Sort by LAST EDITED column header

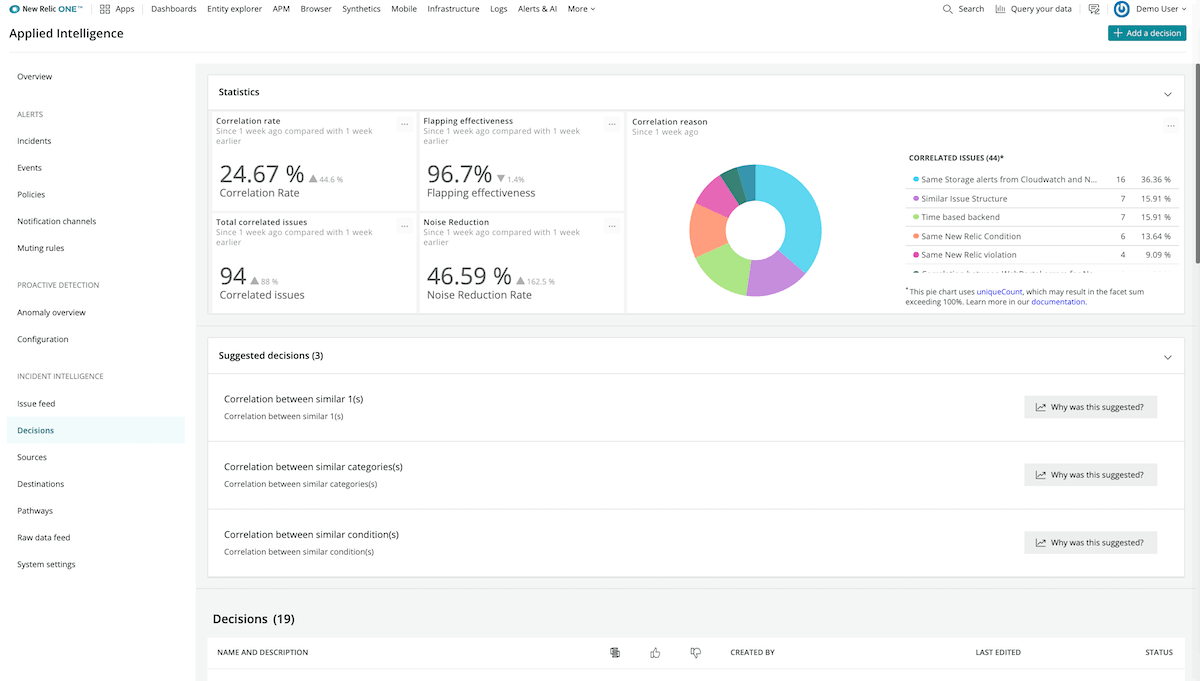998,653
